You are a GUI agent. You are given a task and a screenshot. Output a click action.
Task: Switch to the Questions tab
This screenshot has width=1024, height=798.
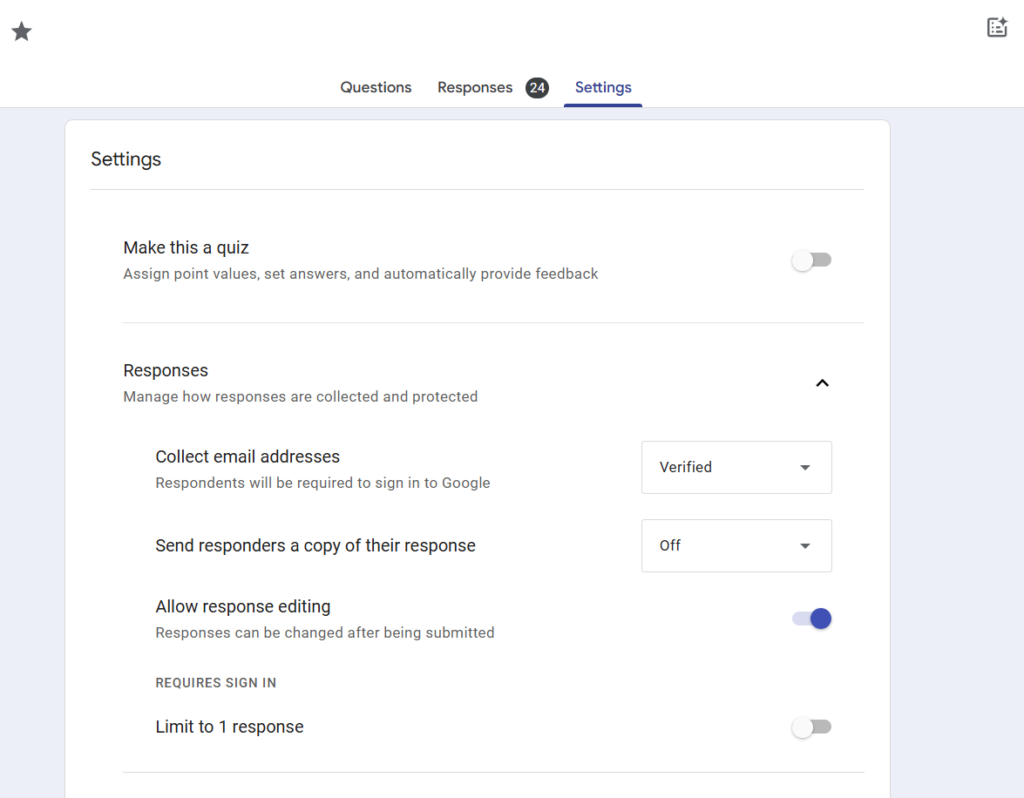coord(375,88)
